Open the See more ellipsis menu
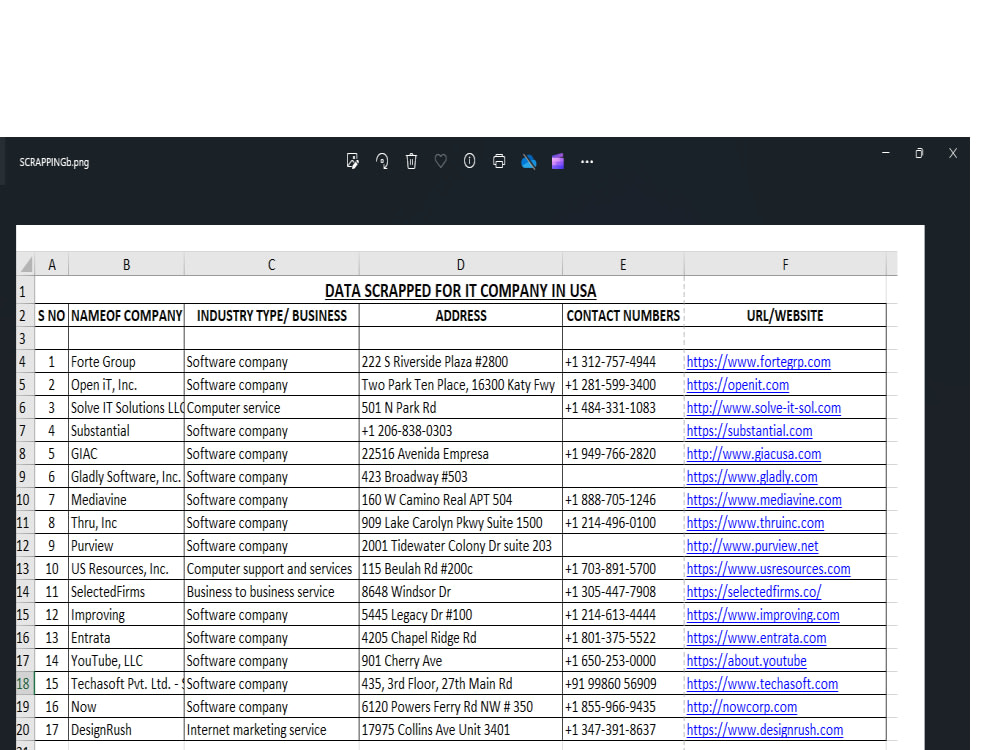 click(586, 161)
